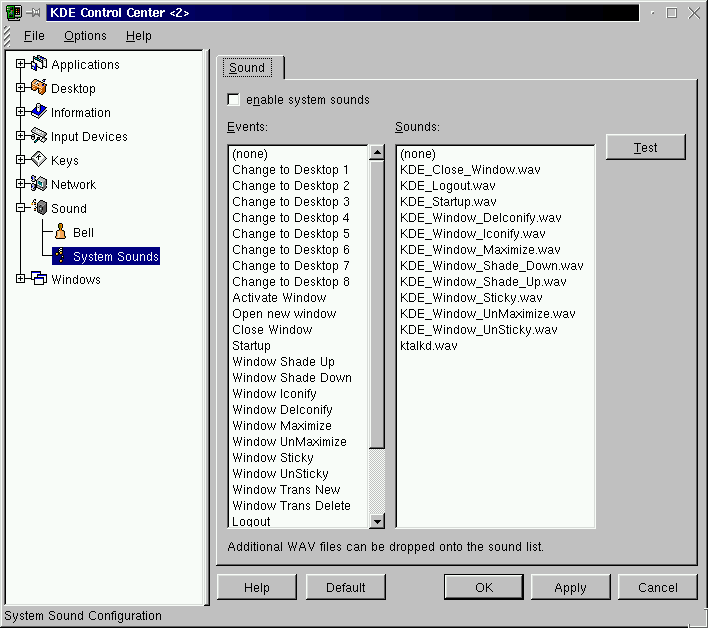This screenshot has height=628, width=708.
Task: Click the Keys category icon
Action: click(39, 160)
